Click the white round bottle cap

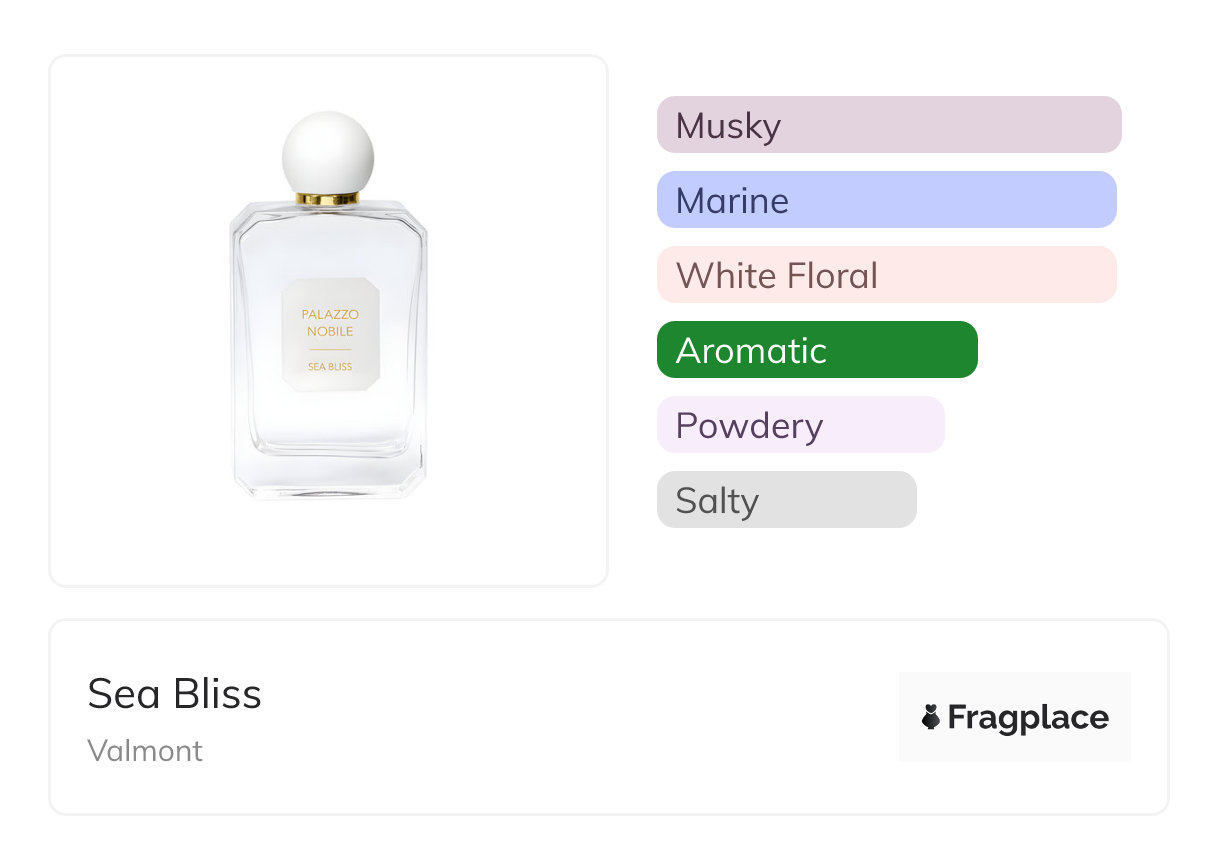point(328,153)
